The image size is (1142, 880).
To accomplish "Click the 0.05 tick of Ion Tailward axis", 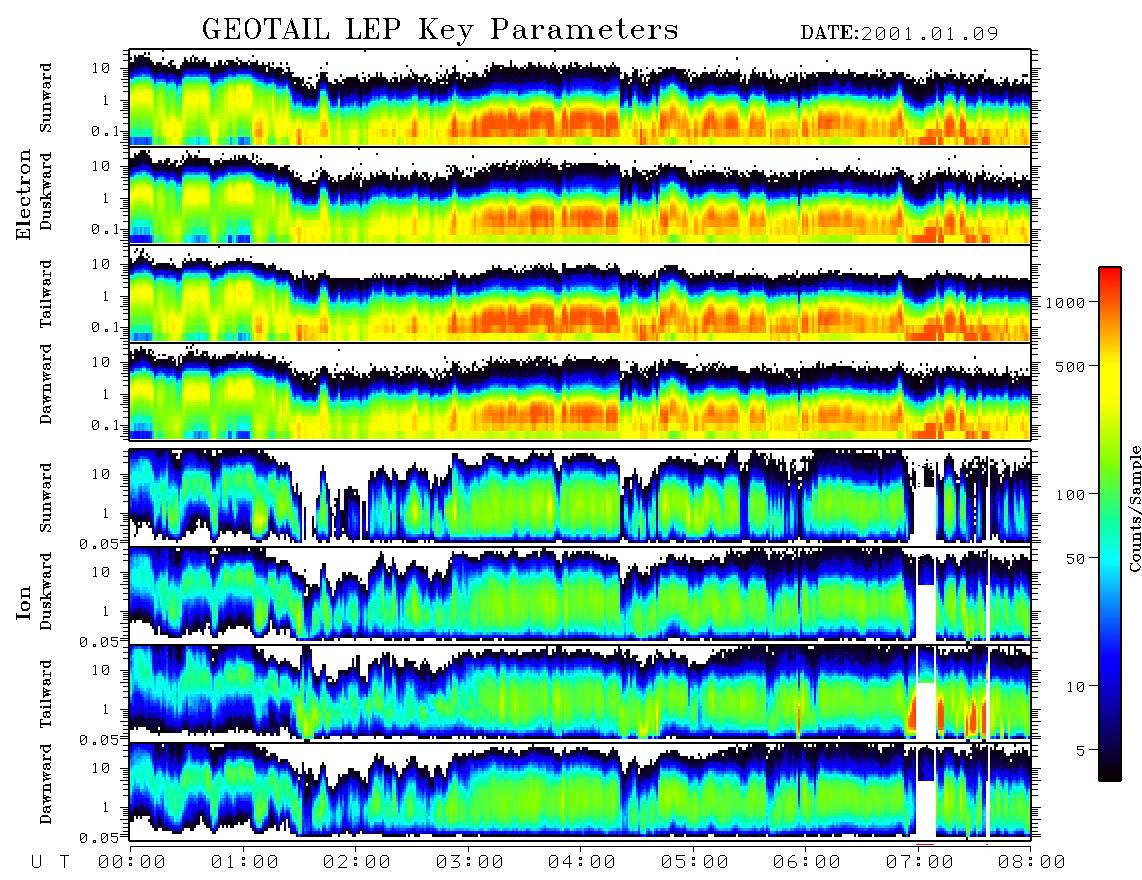I will 98,740.
